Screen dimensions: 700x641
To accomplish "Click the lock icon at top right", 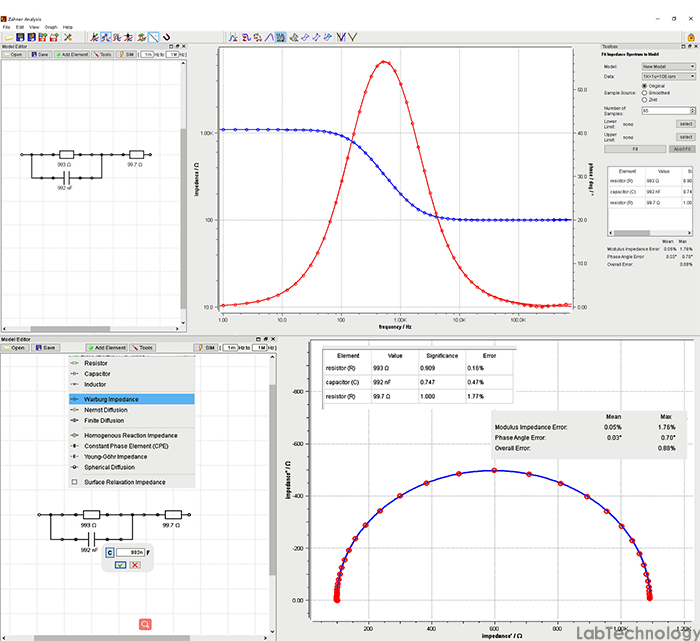I will click(x=691, y=37).
